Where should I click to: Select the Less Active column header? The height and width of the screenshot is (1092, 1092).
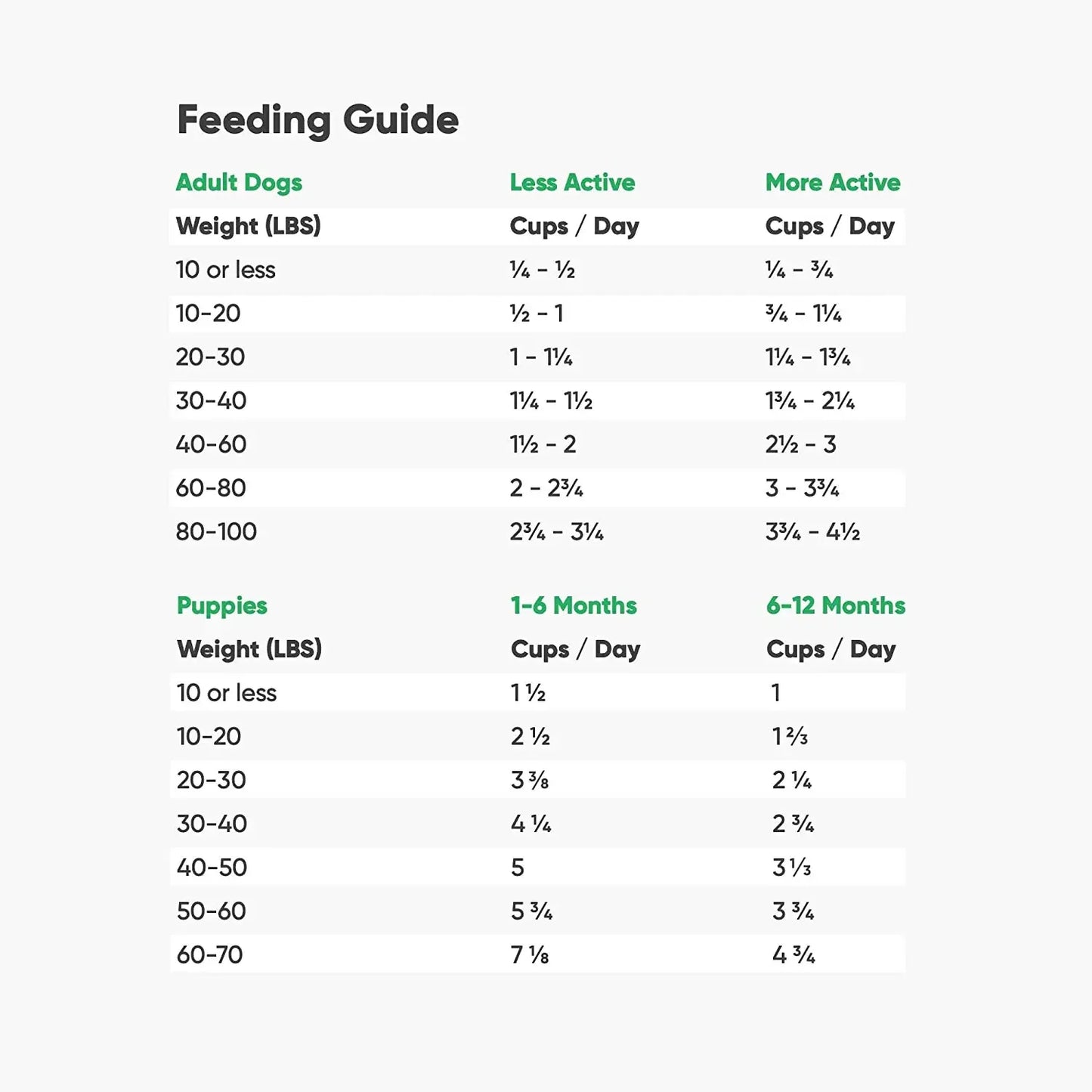572,183
